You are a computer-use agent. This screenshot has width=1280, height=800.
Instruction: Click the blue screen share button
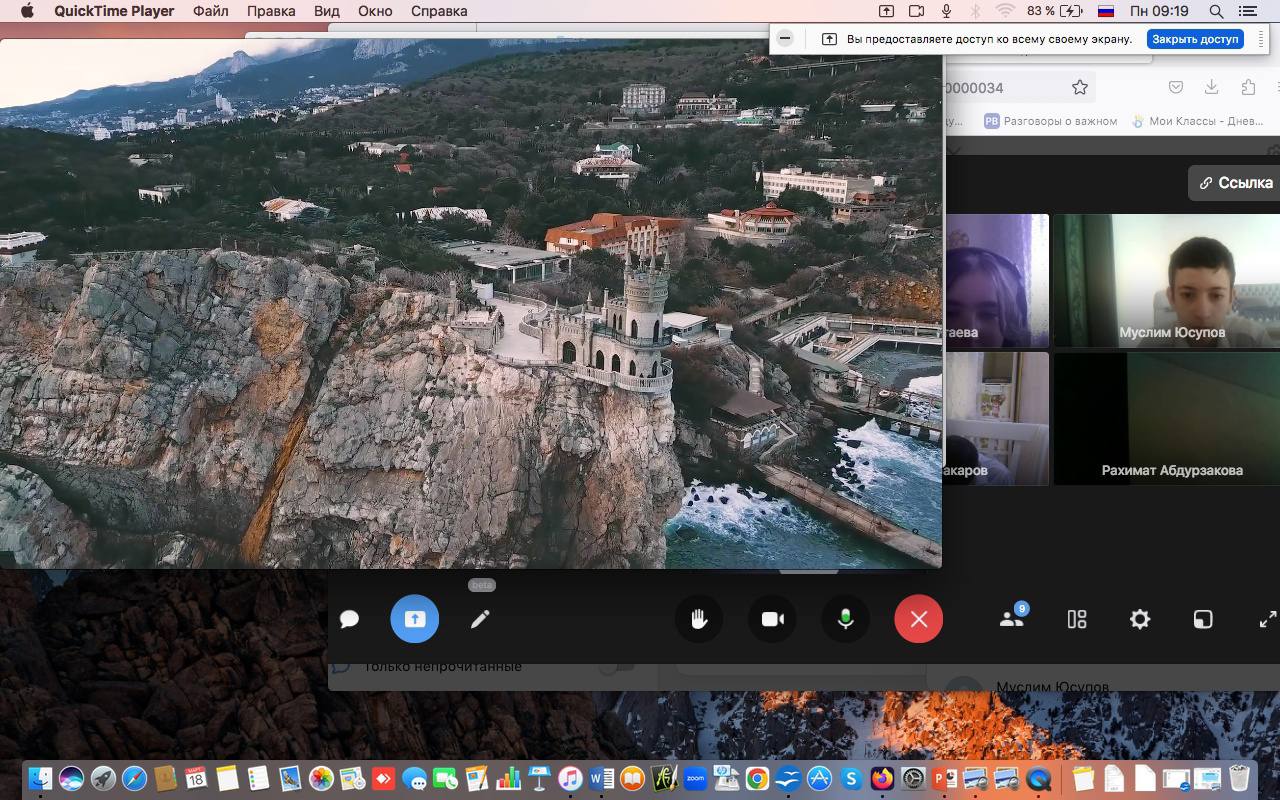[x=414, y=619]
